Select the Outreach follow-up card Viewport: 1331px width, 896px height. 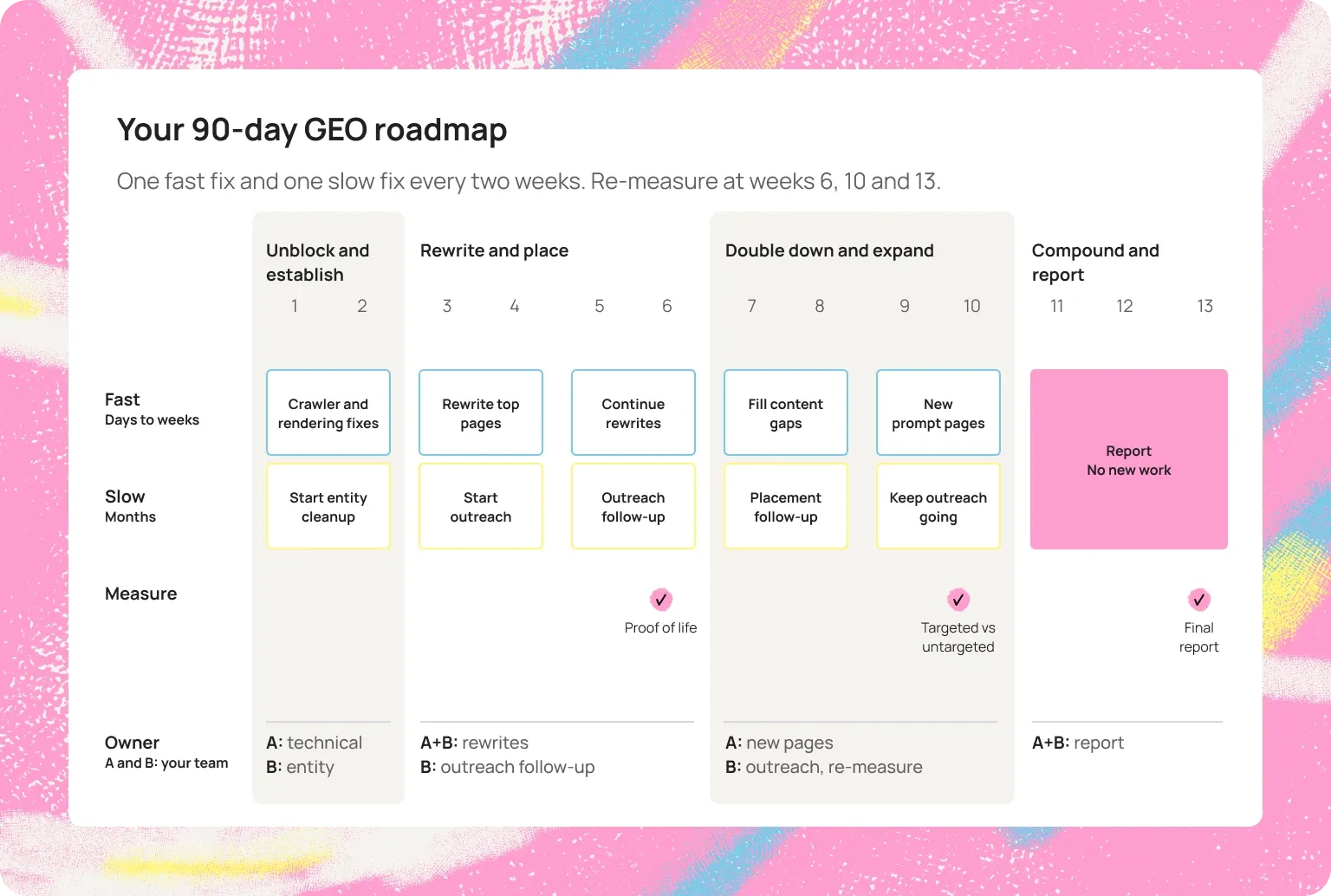tap(633, 506)
